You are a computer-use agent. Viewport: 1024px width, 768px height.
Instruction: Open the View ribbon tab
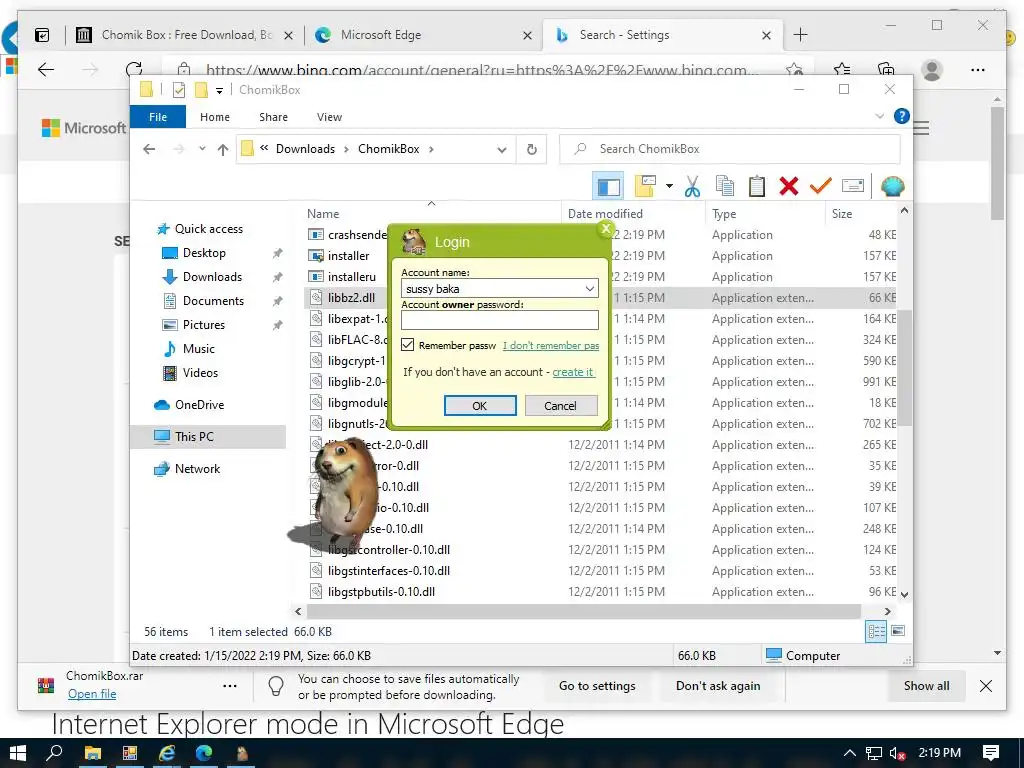pyautogui.click(x=329, y=117)
